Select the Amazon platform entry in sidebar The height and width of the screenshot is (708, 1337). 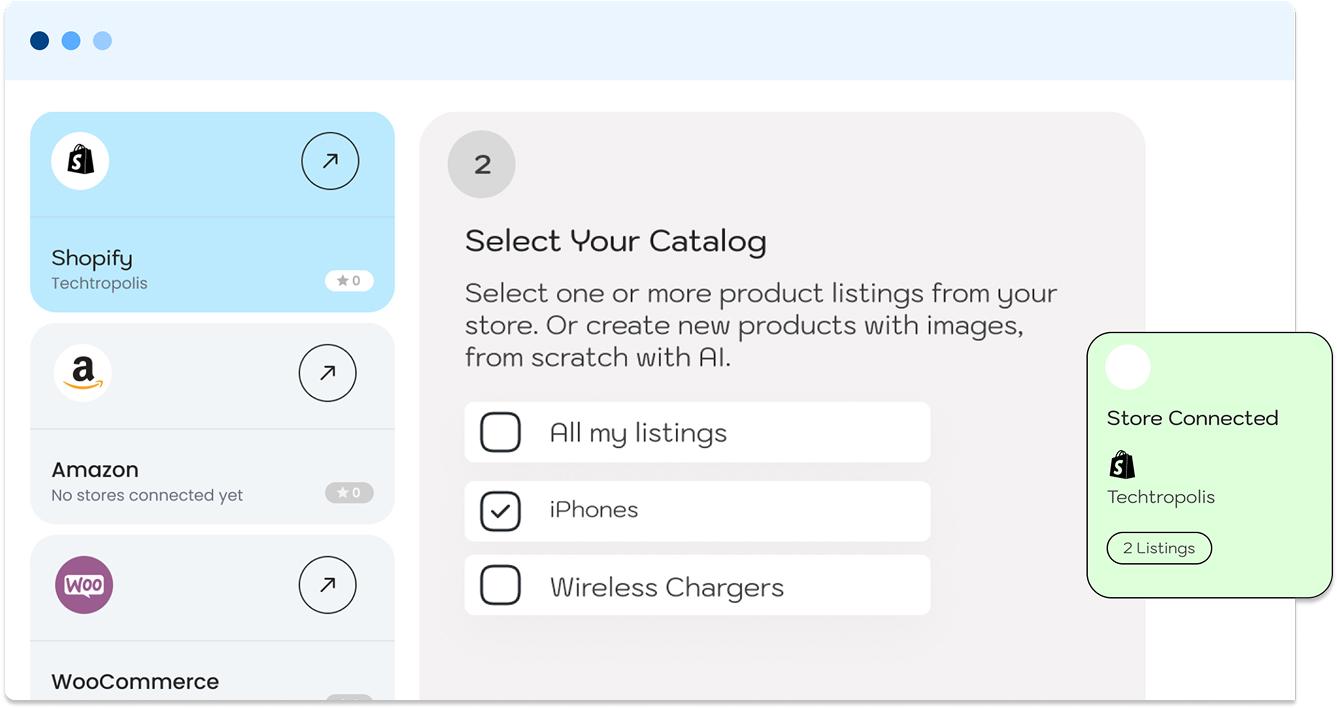pyautogui.click(x=212, y=423)
